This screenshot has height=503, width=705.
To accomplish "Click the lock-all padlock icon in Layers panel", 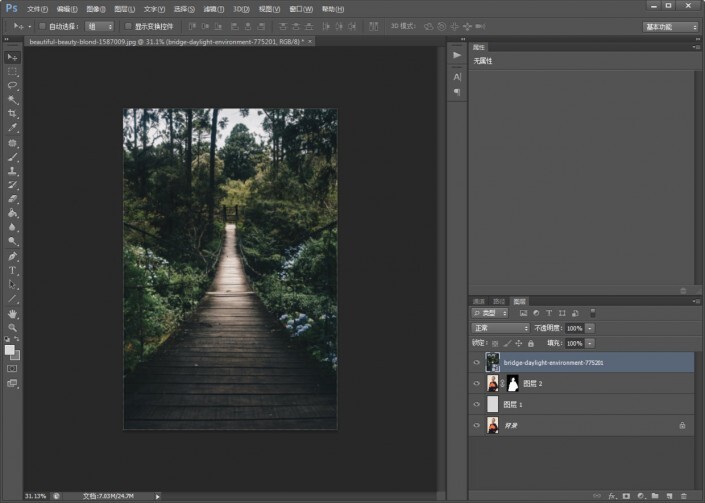I will click(x=530, y=343).
